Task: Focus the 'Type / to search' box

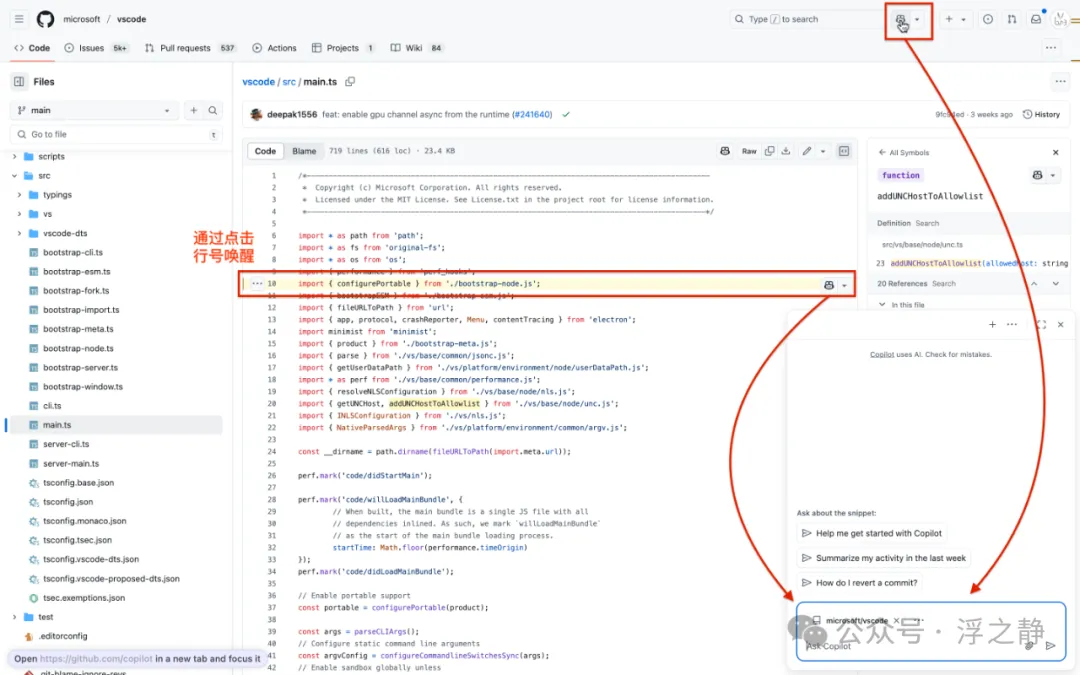Action: [x=805, y=19]
